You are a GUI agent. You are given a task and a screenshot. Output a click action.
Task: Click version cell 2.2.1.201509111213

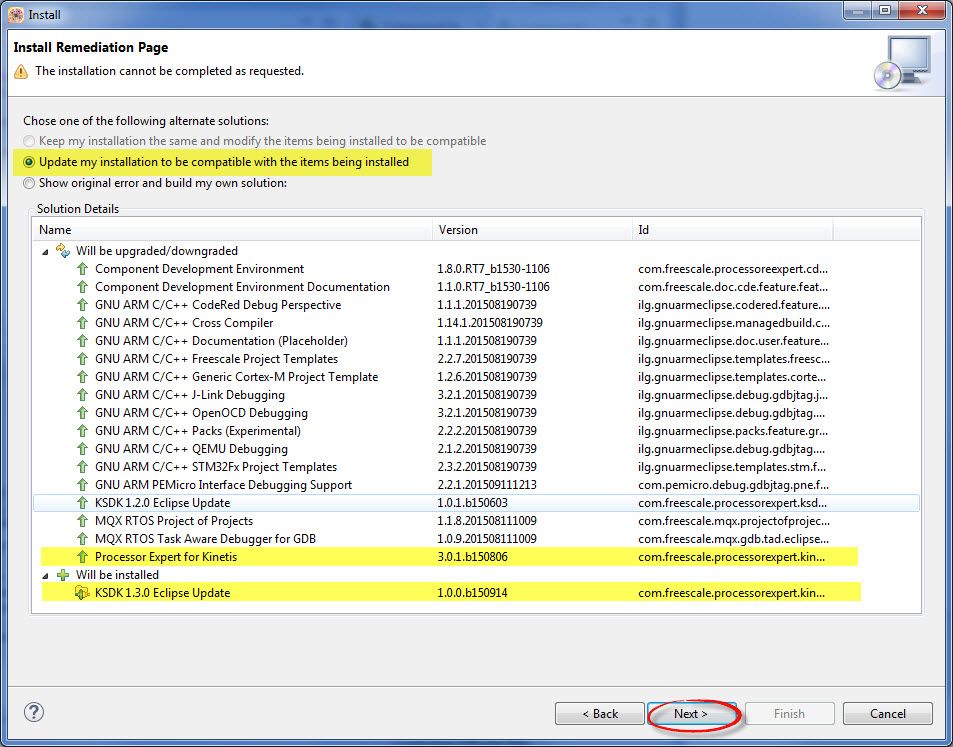[x=487, y=484]
